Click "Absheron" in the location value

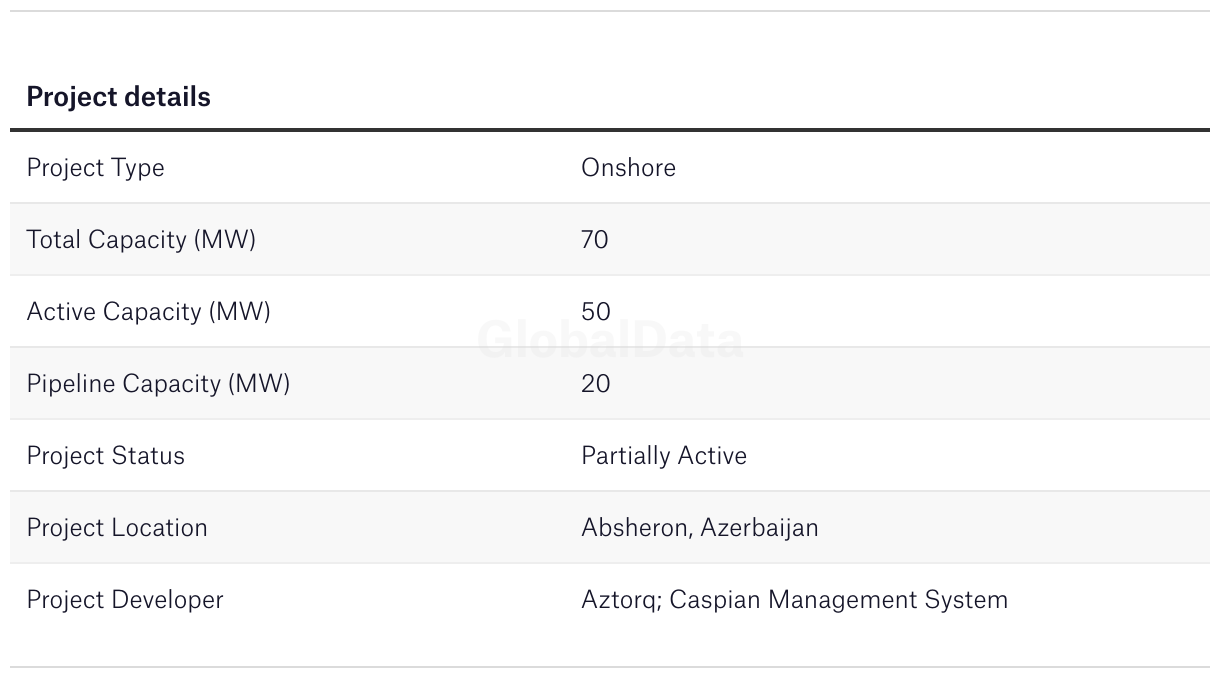pyautogui.click(x=635, y=528)
